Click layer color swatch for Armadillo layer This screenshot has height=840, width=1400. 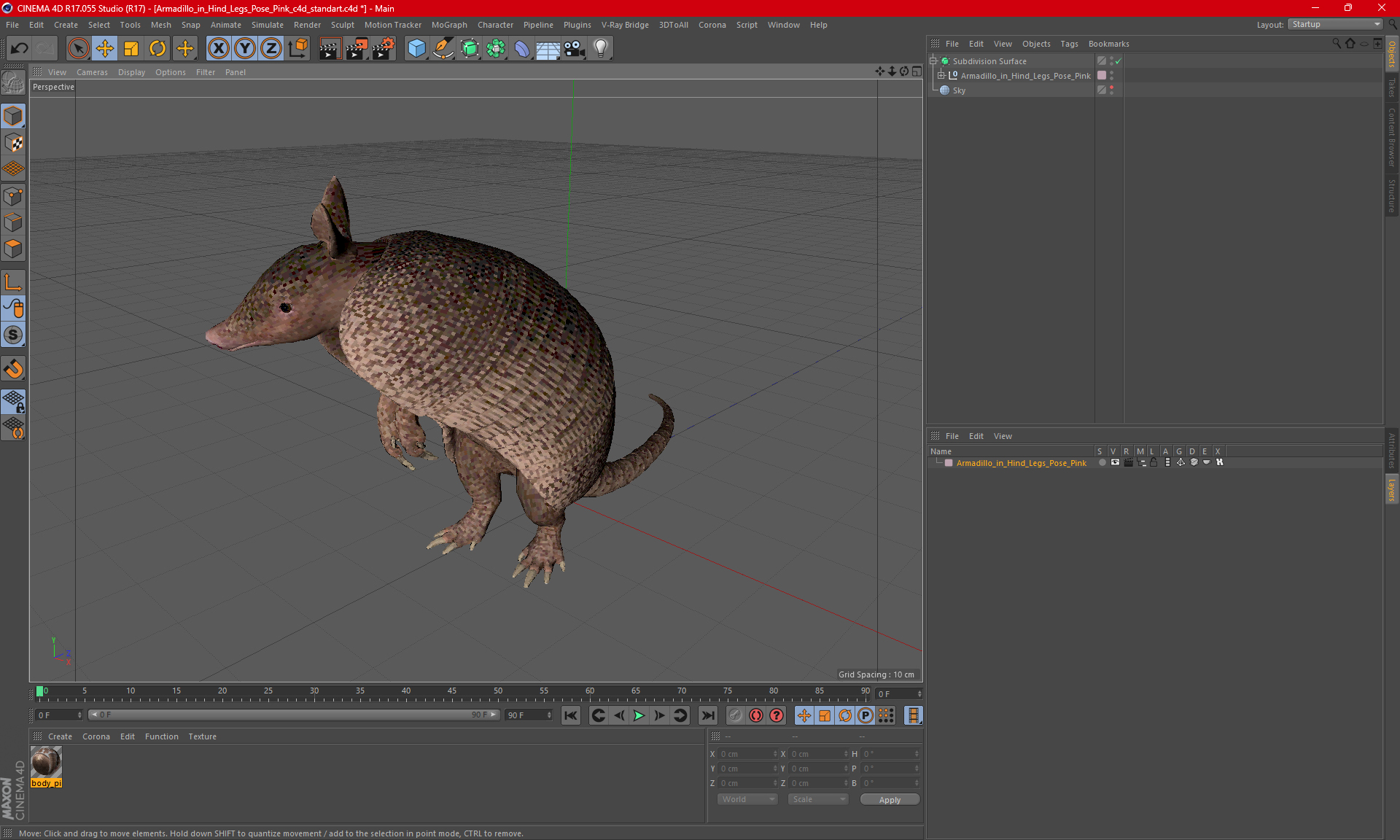pyautogui.click(x=949, y=463)
